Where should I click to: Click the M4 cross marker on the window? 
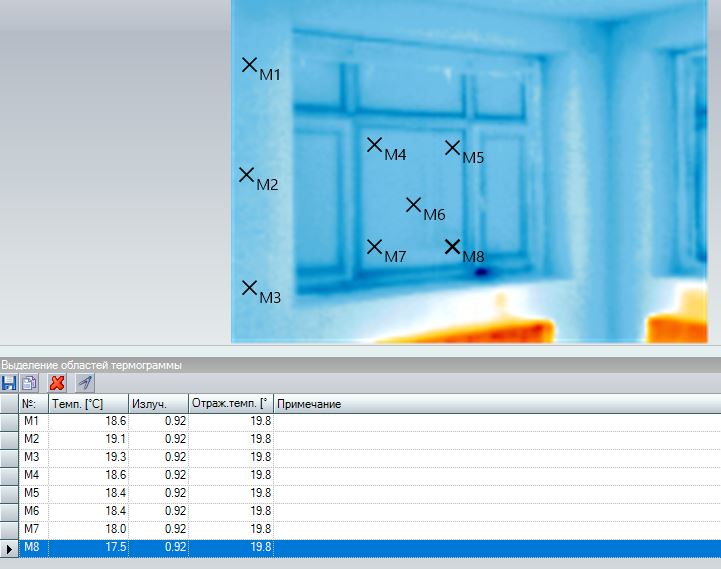pyautogui.click(x=375, y=145)
